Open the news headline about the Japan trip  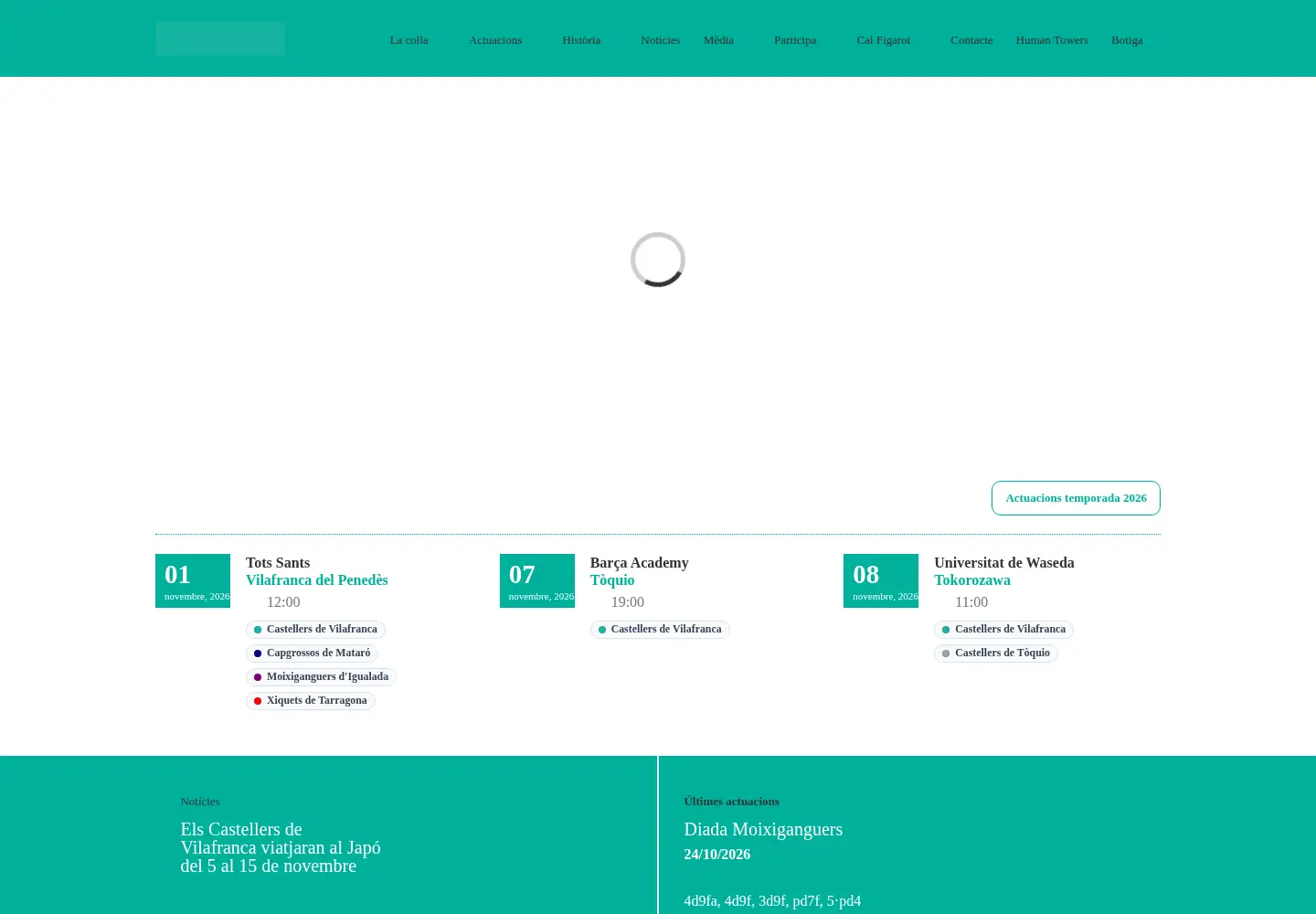(281, 848)
